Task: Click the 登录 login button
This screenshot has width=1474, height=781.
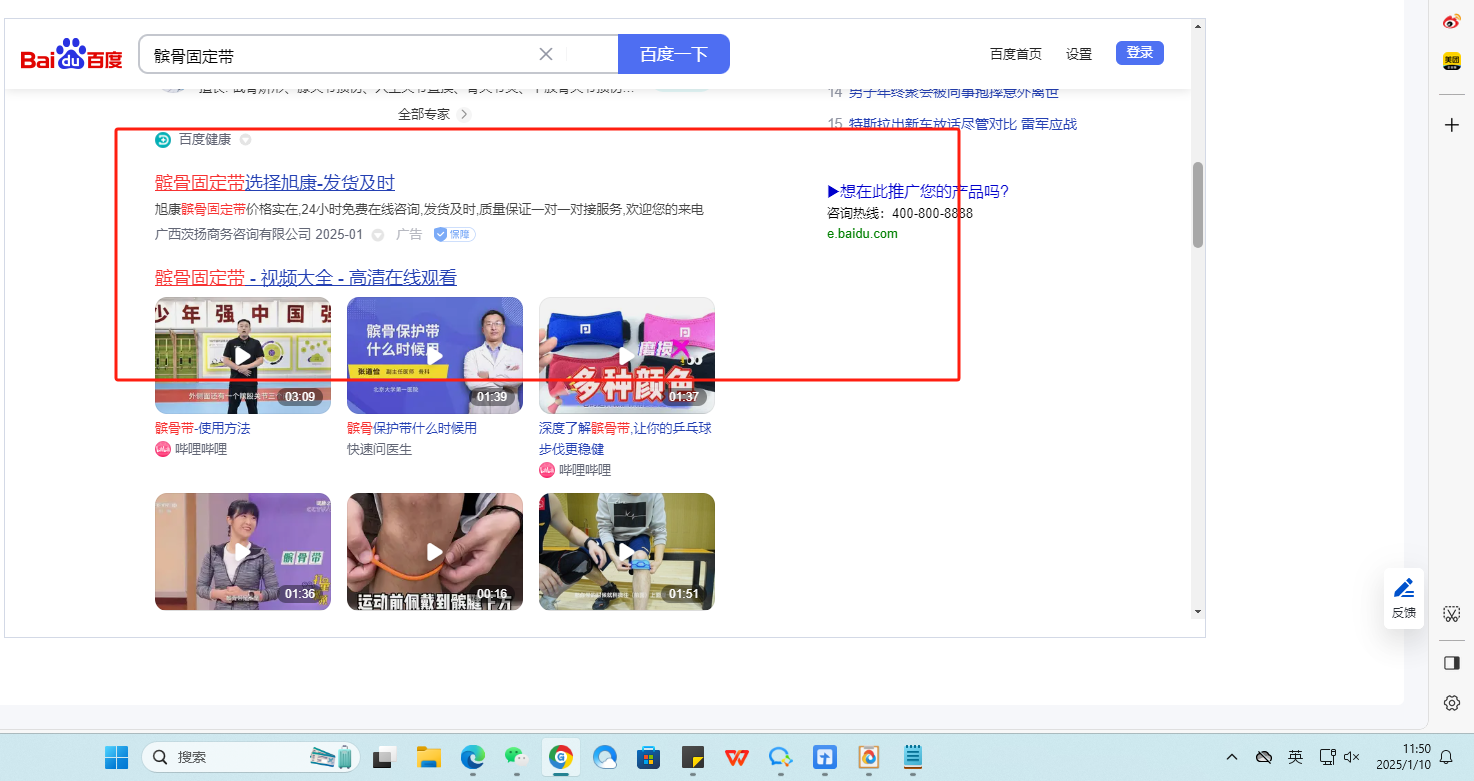Action: pos(1140,53)
